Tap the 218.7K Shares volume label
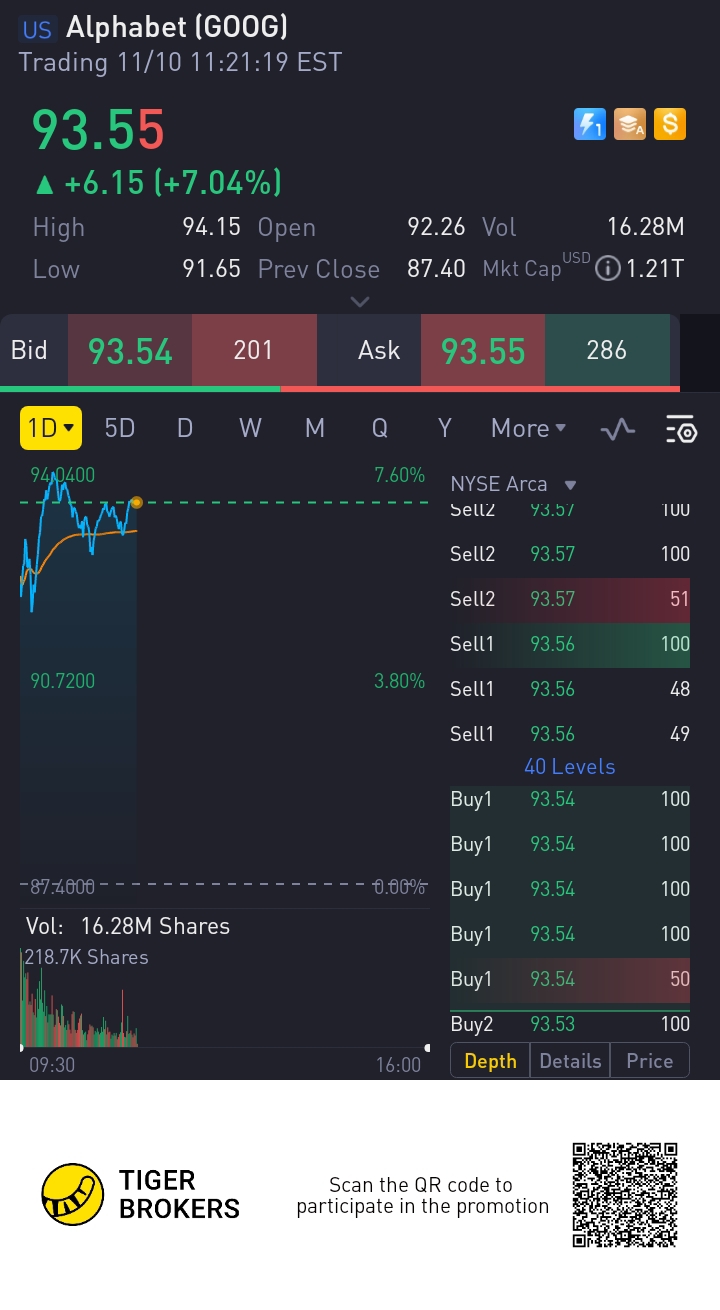This screenshot has width=720, height=1310. tap(86, 957)
